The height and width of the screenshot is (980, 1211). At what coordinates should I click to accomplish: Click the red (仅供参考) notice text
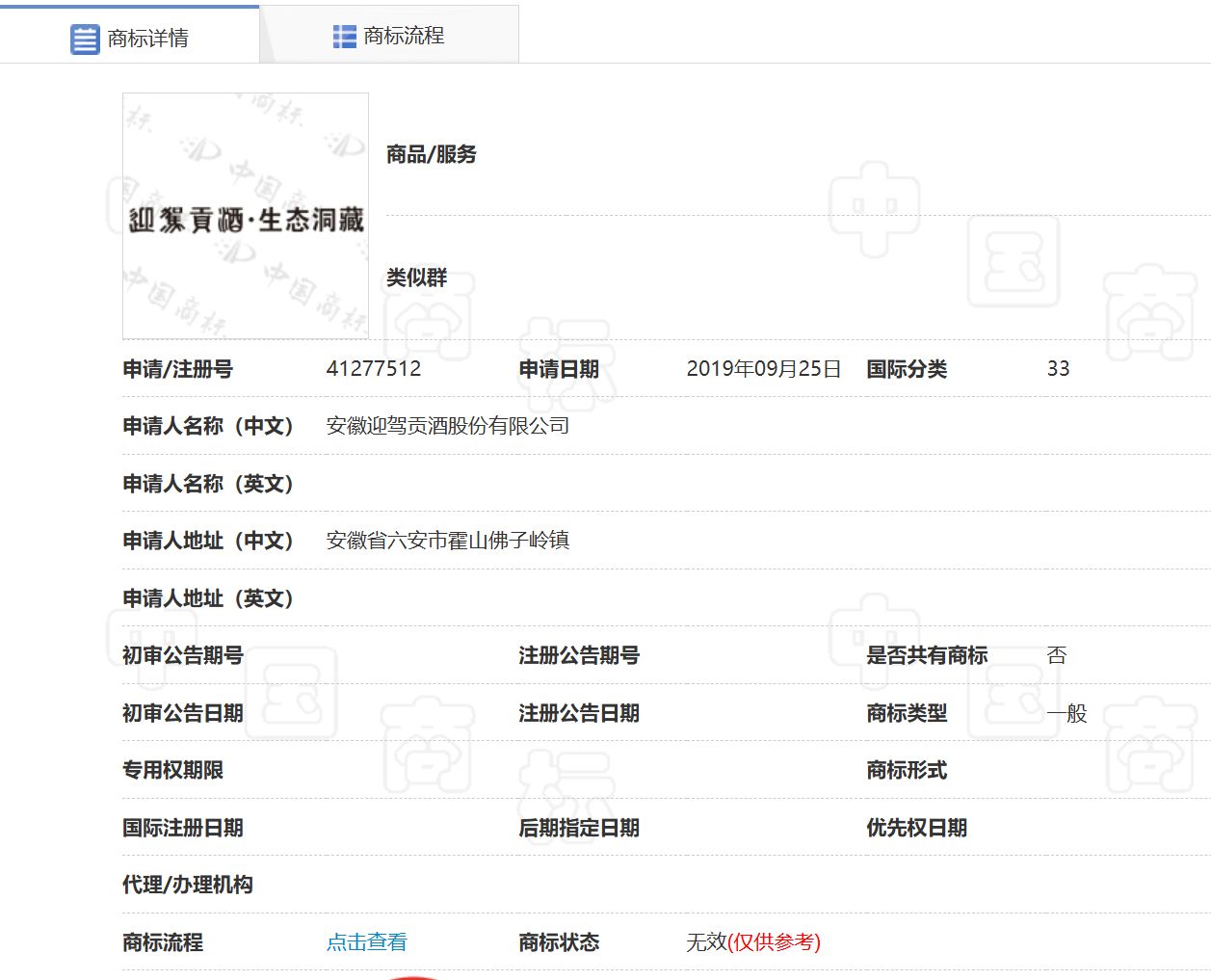(x=775, y=942)
